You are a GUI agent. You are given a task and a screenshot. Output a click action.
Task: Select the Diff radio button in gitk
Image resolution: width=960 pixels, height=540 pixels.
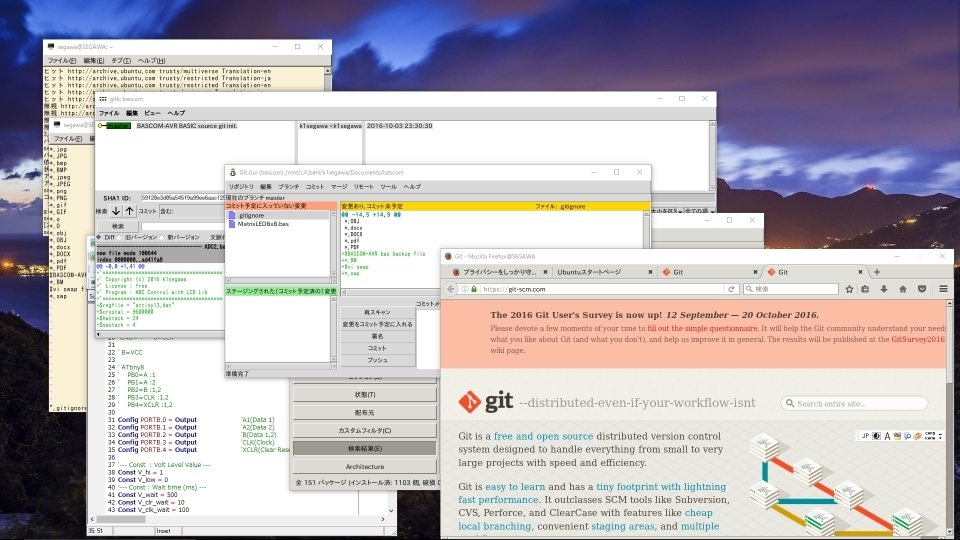(100, 237)
